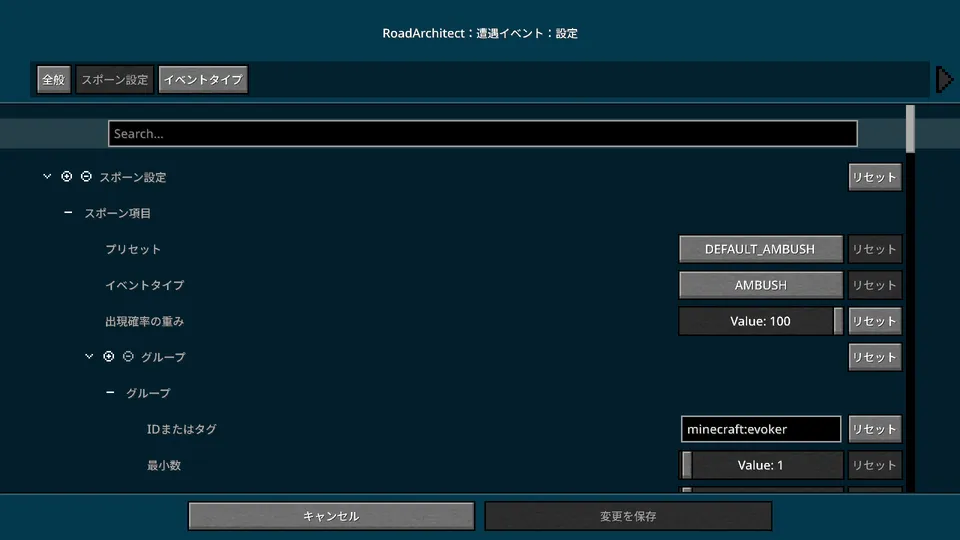Cycle the プリセット value DEFAULT_AMBUSH
Viewport: 960px width, 540px height.
click(760, 249)
